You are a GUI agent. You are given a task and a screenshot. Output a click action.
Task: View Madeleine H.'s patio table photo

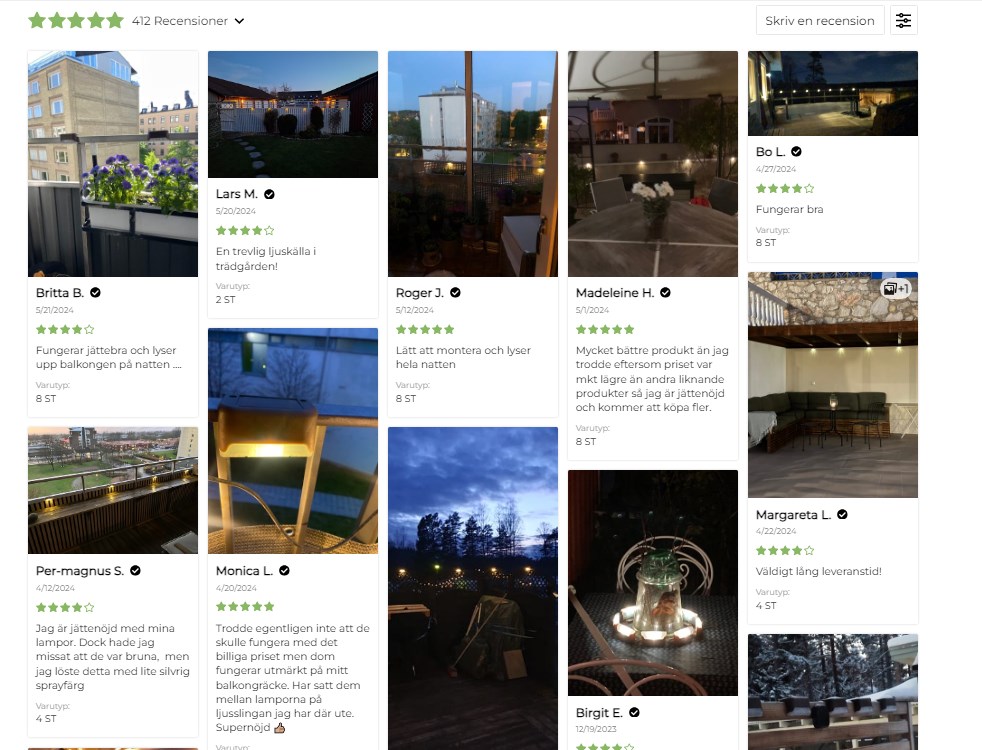coord(653,164)
